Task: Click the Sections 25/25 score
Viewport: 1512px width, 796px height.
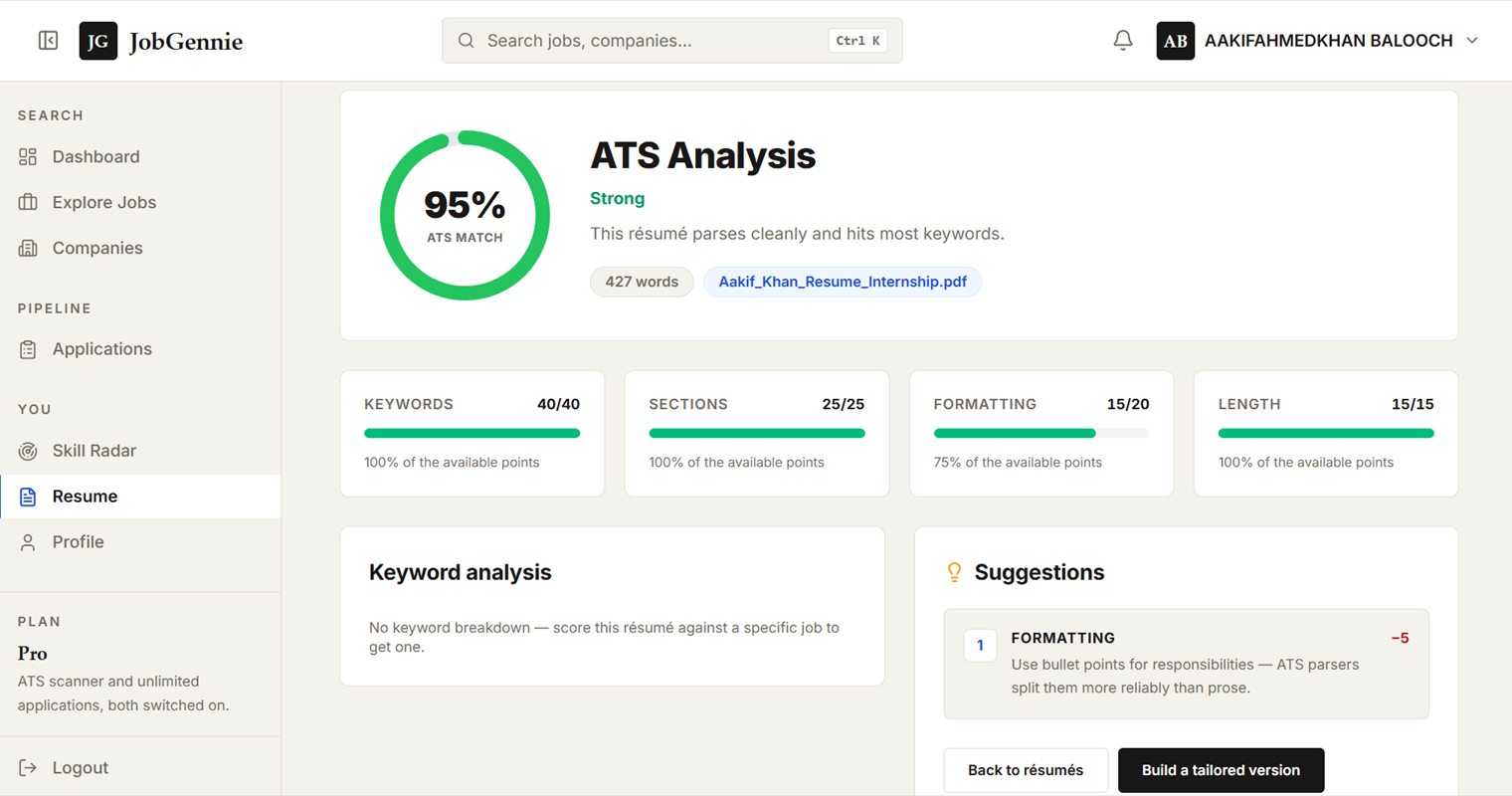Action: [844, 404]
